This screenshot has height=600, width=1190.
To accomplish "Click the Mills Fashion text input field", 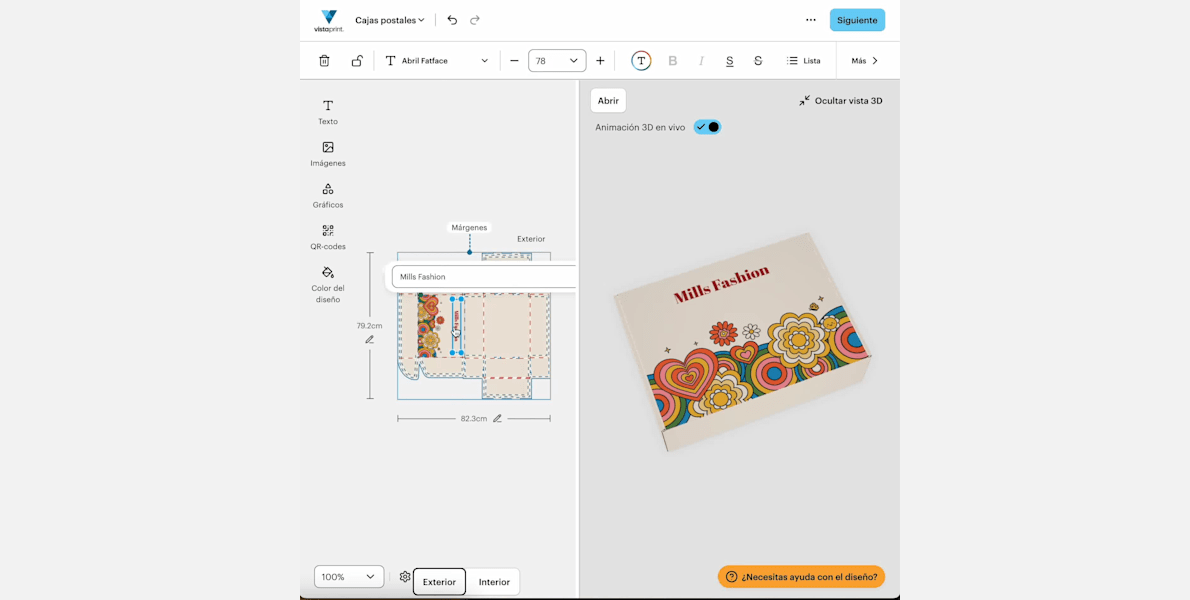I will tap(484, 277).
